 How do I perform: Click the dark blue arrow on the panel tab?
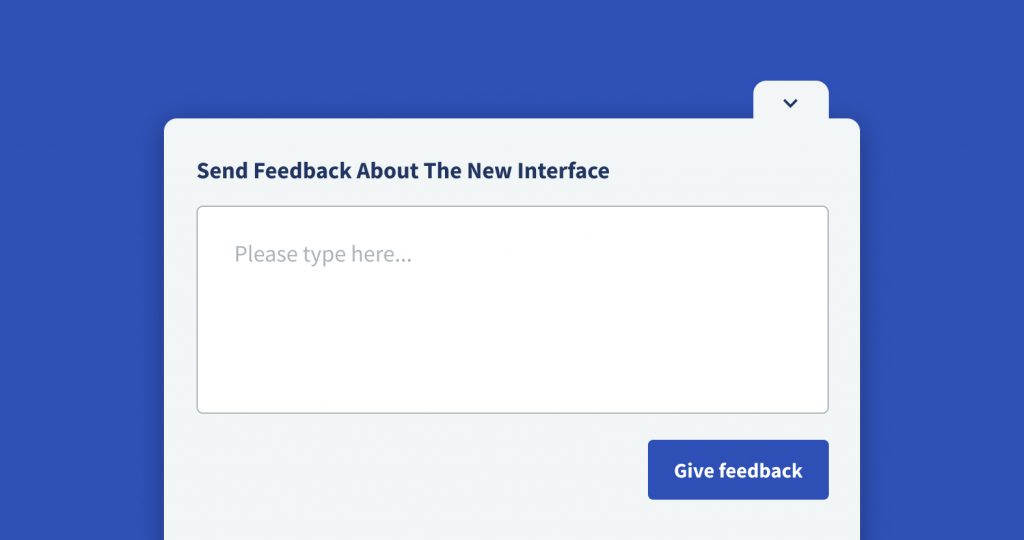[790, 103]
